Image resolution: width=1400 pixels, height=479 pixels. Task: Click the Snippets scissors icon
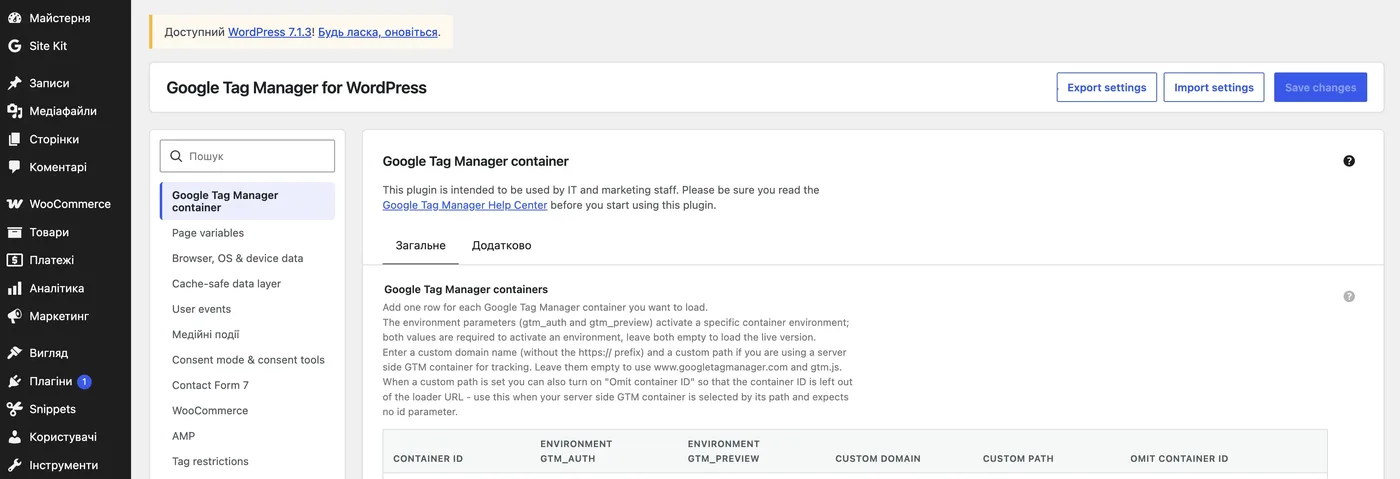click(15, 409)
